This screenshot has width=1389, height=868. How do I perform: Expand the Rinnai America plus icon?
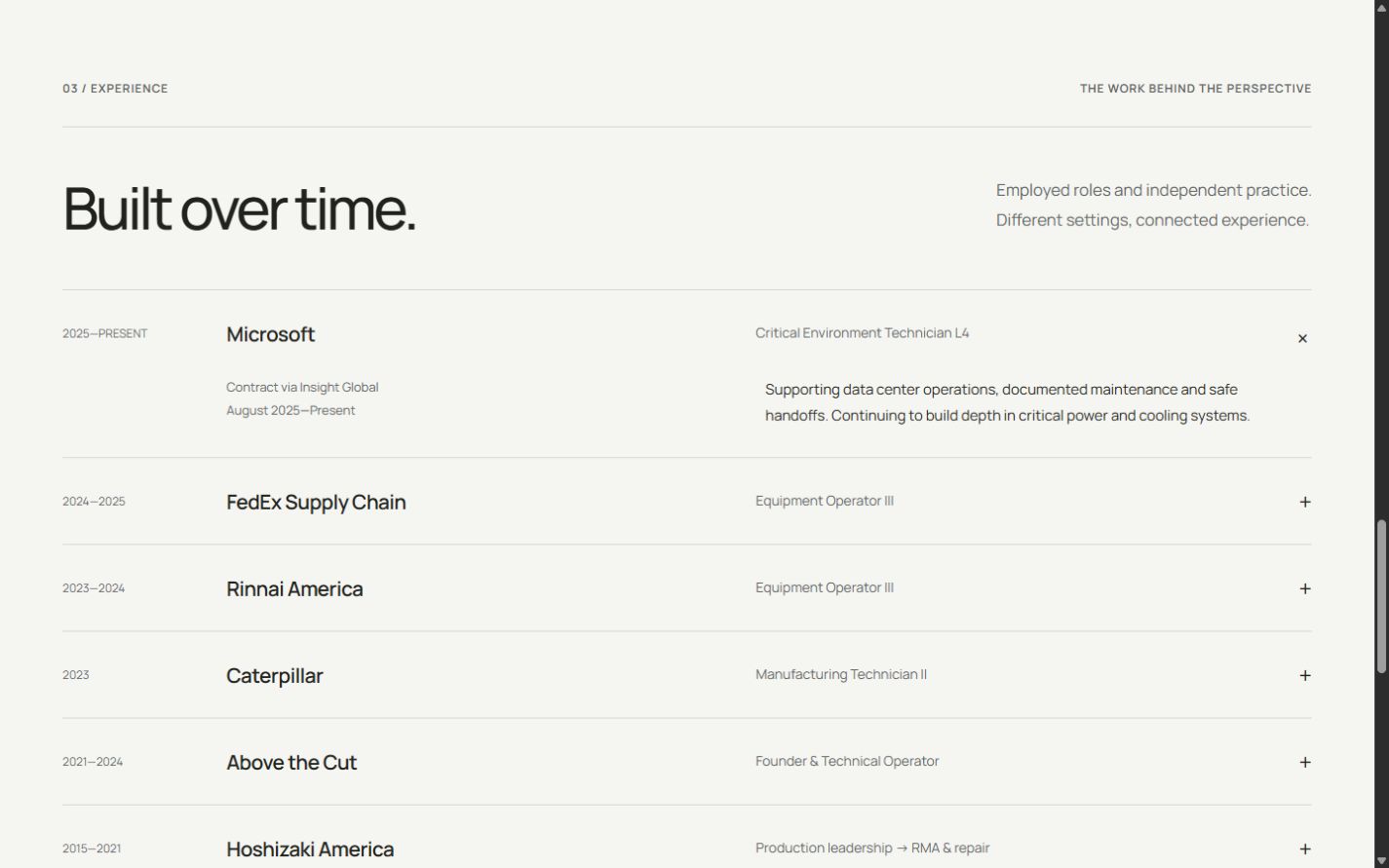tap(1305, 588)
